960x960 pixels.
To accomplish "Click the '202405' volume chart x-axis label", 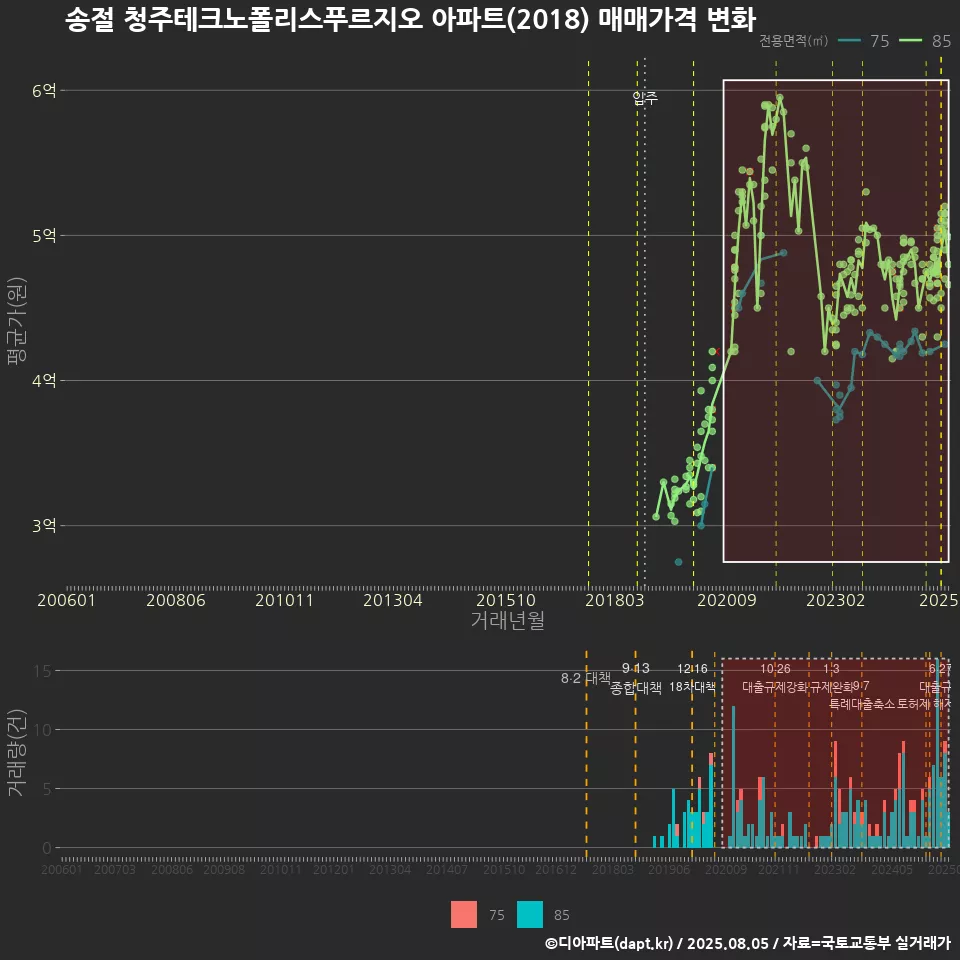I will pos(891,869).
